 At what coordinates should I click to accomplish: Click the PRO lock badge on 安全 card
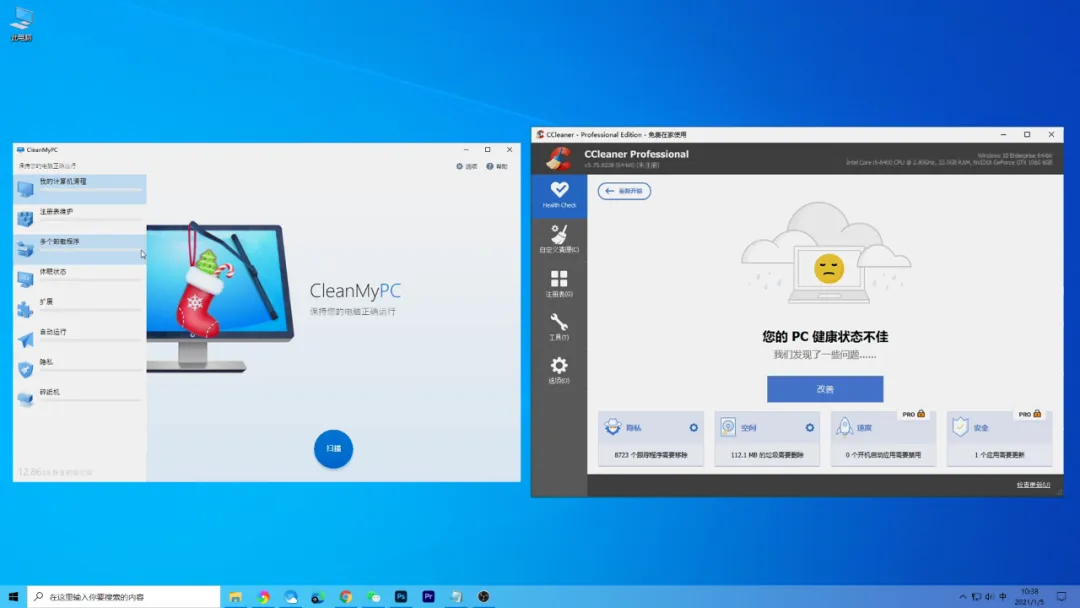(1030, 414)
